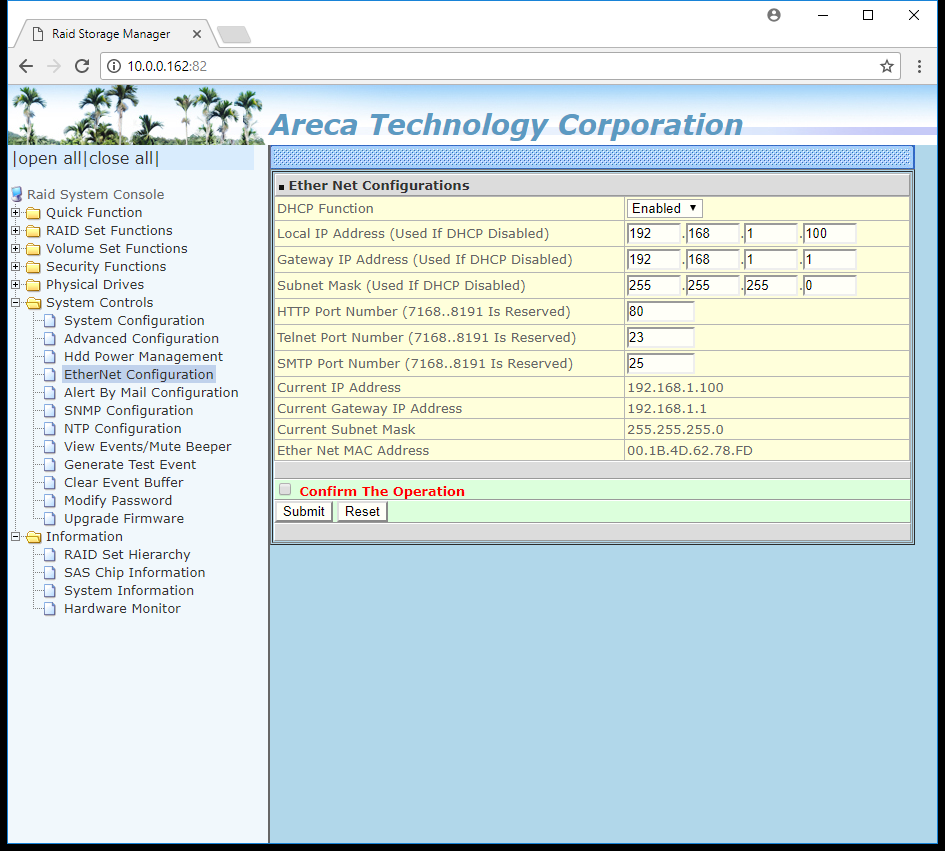Expand the Physical Drives node
This screenshot has height=851, width=945.
click(x=16, y=284)
